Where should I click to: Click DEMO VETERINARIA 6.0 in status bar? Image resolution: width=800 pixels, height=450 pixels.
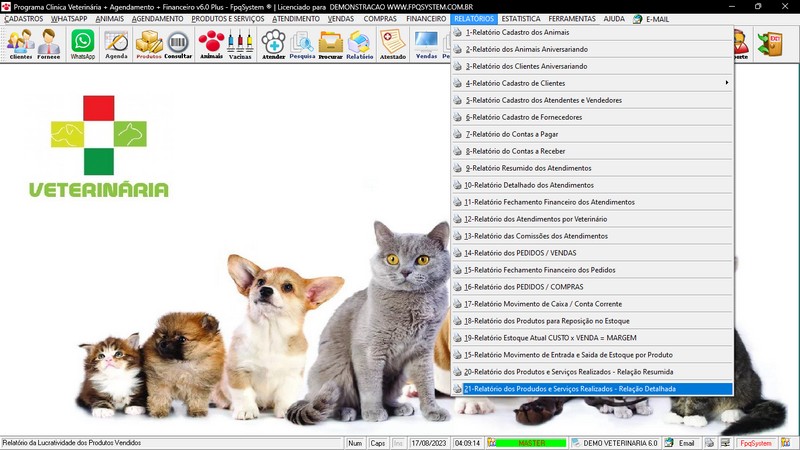pos(620,443)
